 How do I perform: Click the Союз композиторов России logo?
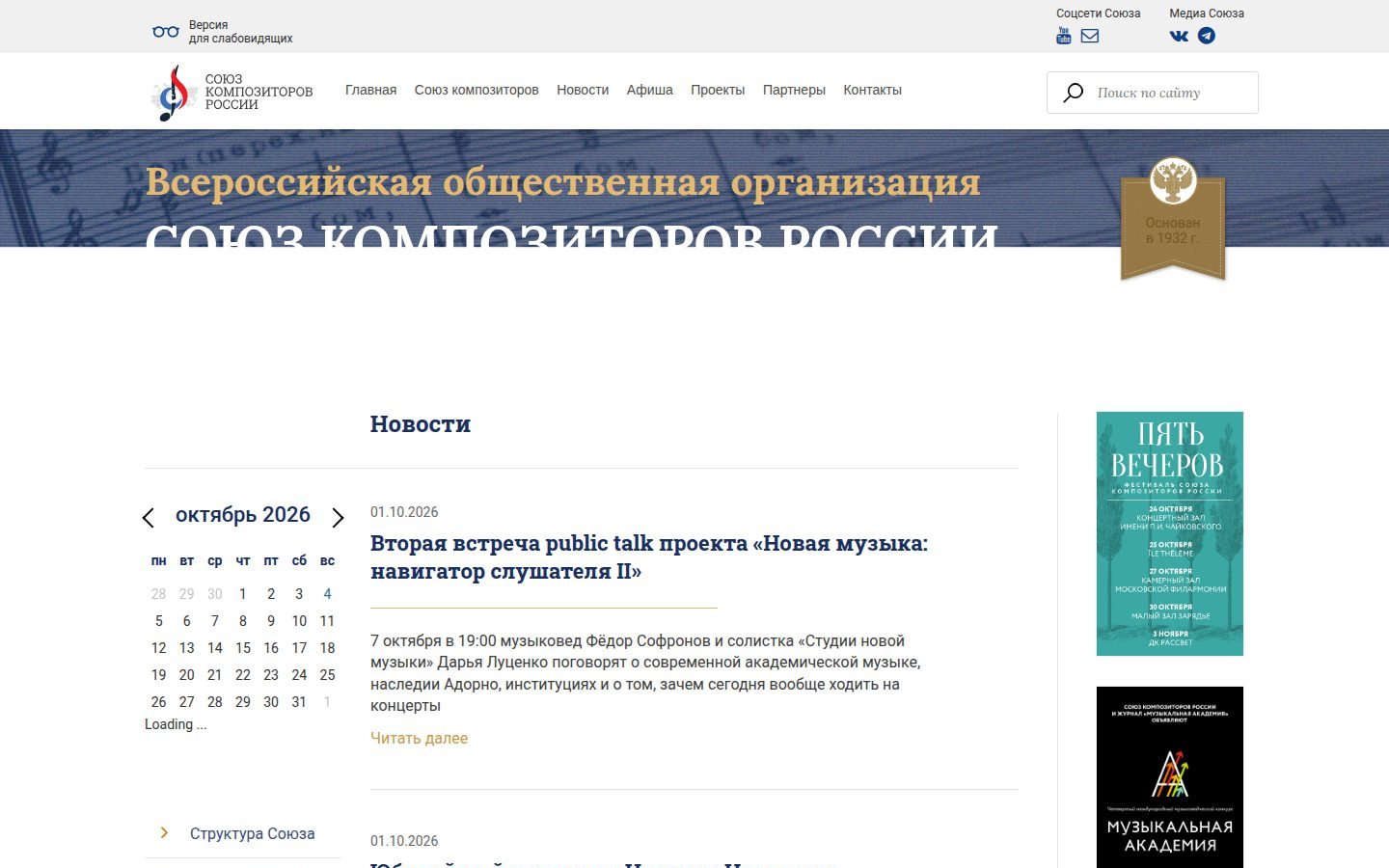232,93
